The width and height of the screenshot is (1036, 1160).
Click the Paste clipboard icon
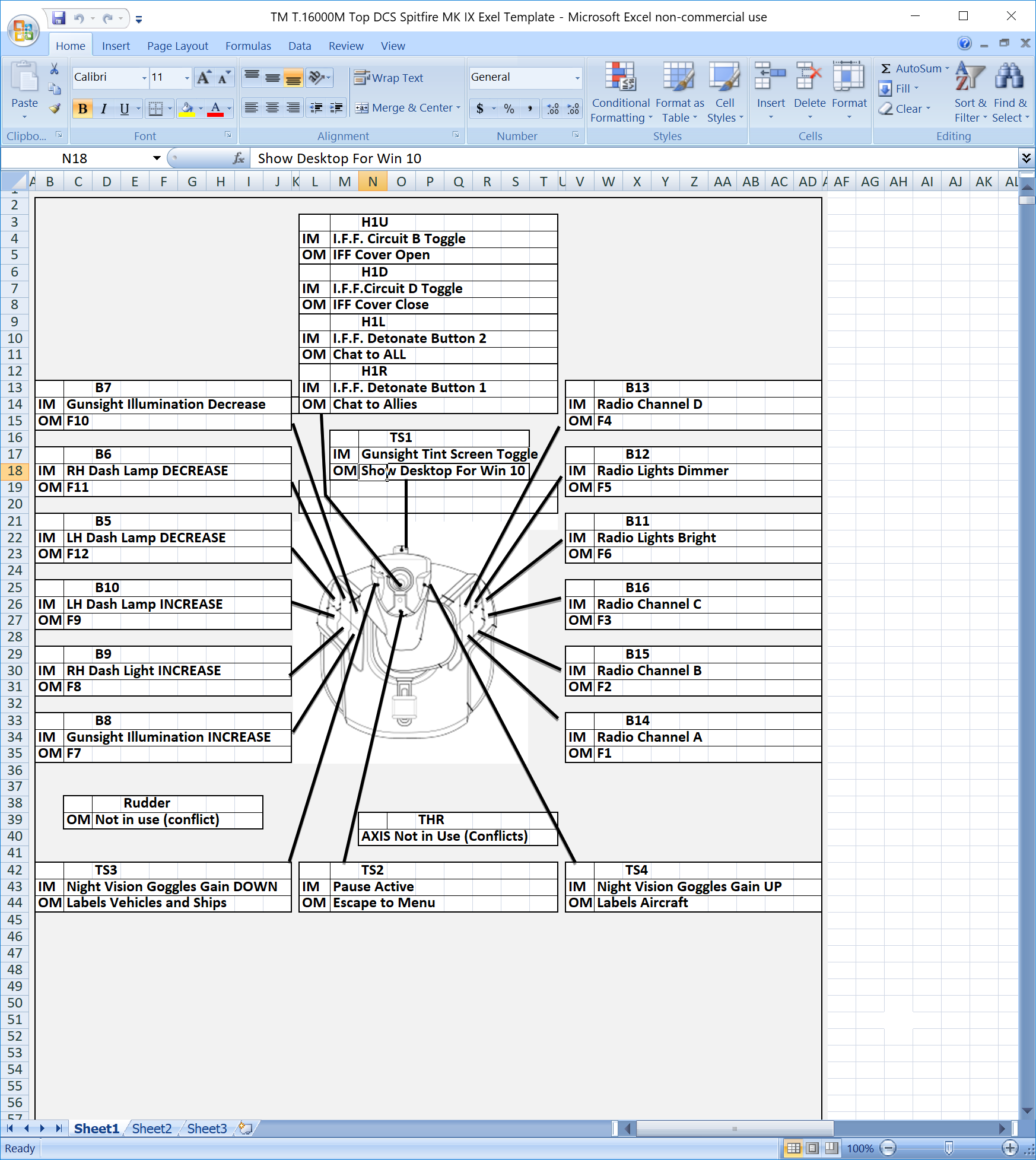24,77
